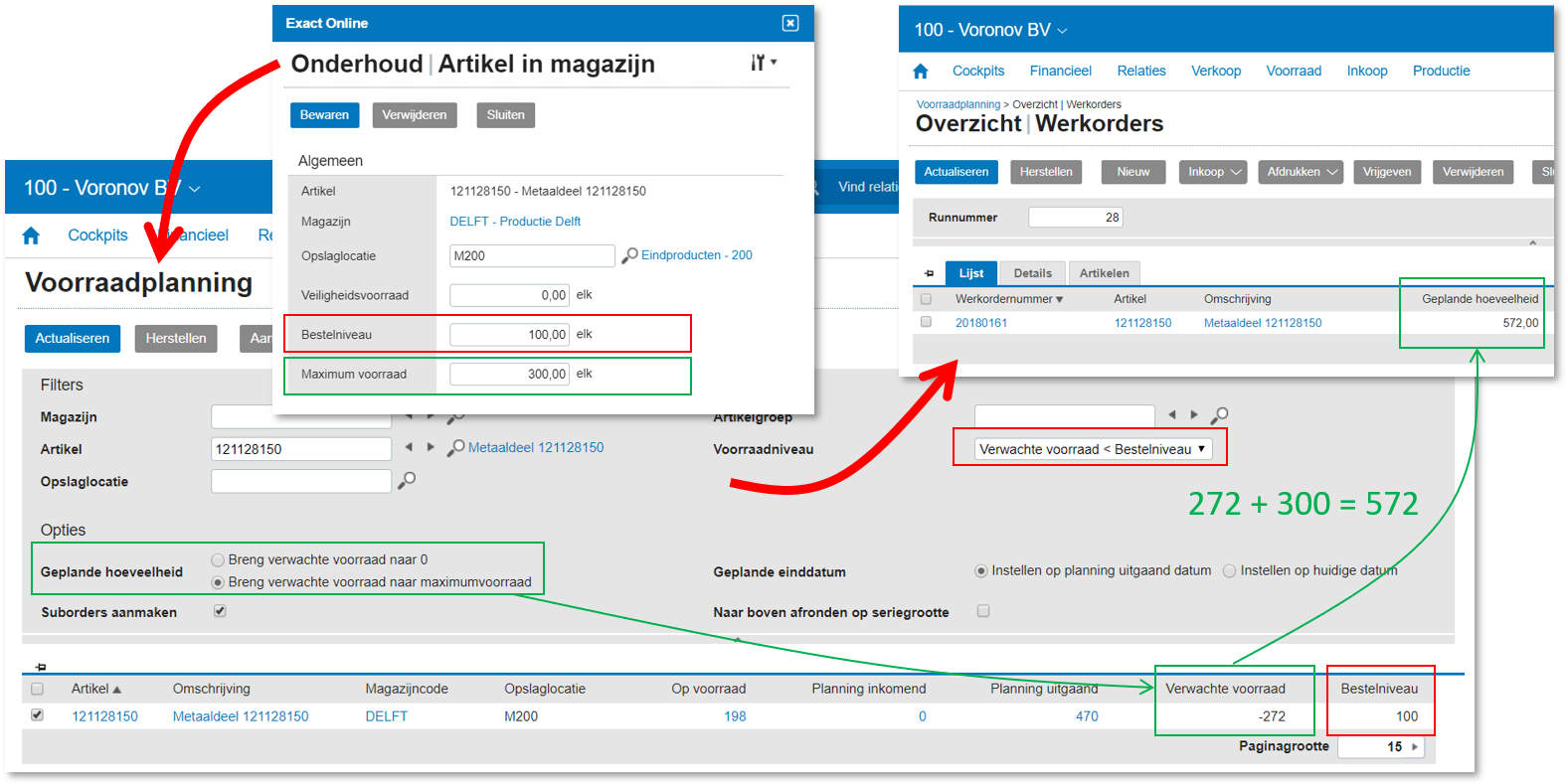Open werkorder link 20180161
The width and height of the screenshot is (1566, 784).
pyautogui.click(x=980, y=323)
